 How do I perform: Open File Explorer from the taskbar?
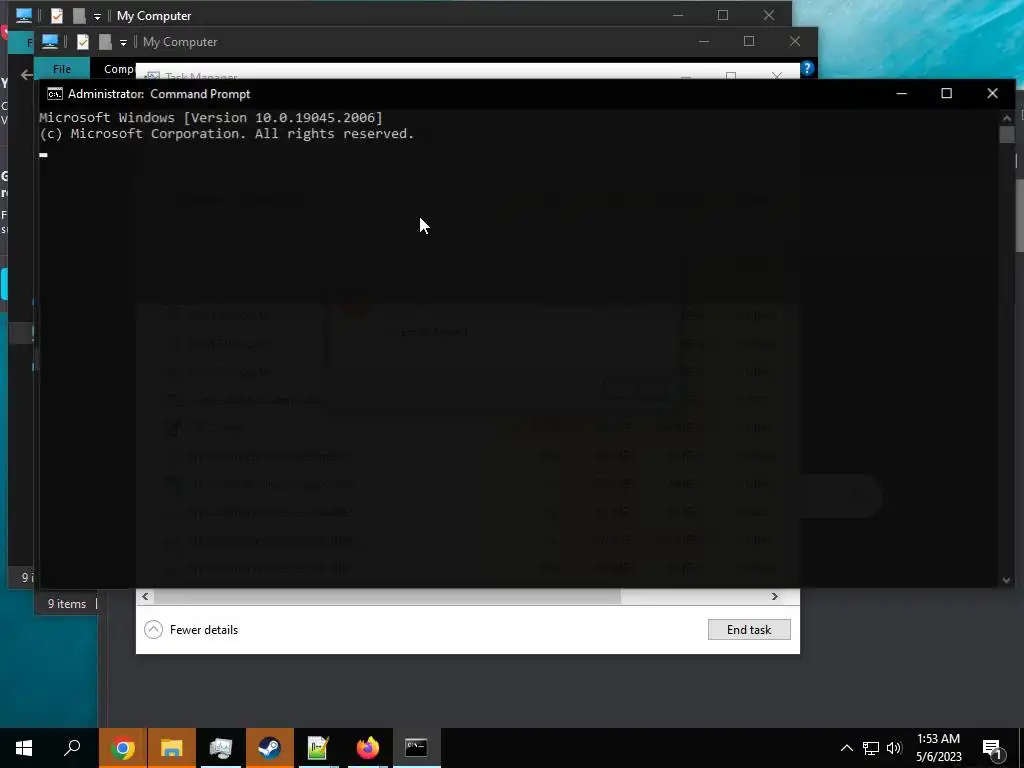coord(172,748)
